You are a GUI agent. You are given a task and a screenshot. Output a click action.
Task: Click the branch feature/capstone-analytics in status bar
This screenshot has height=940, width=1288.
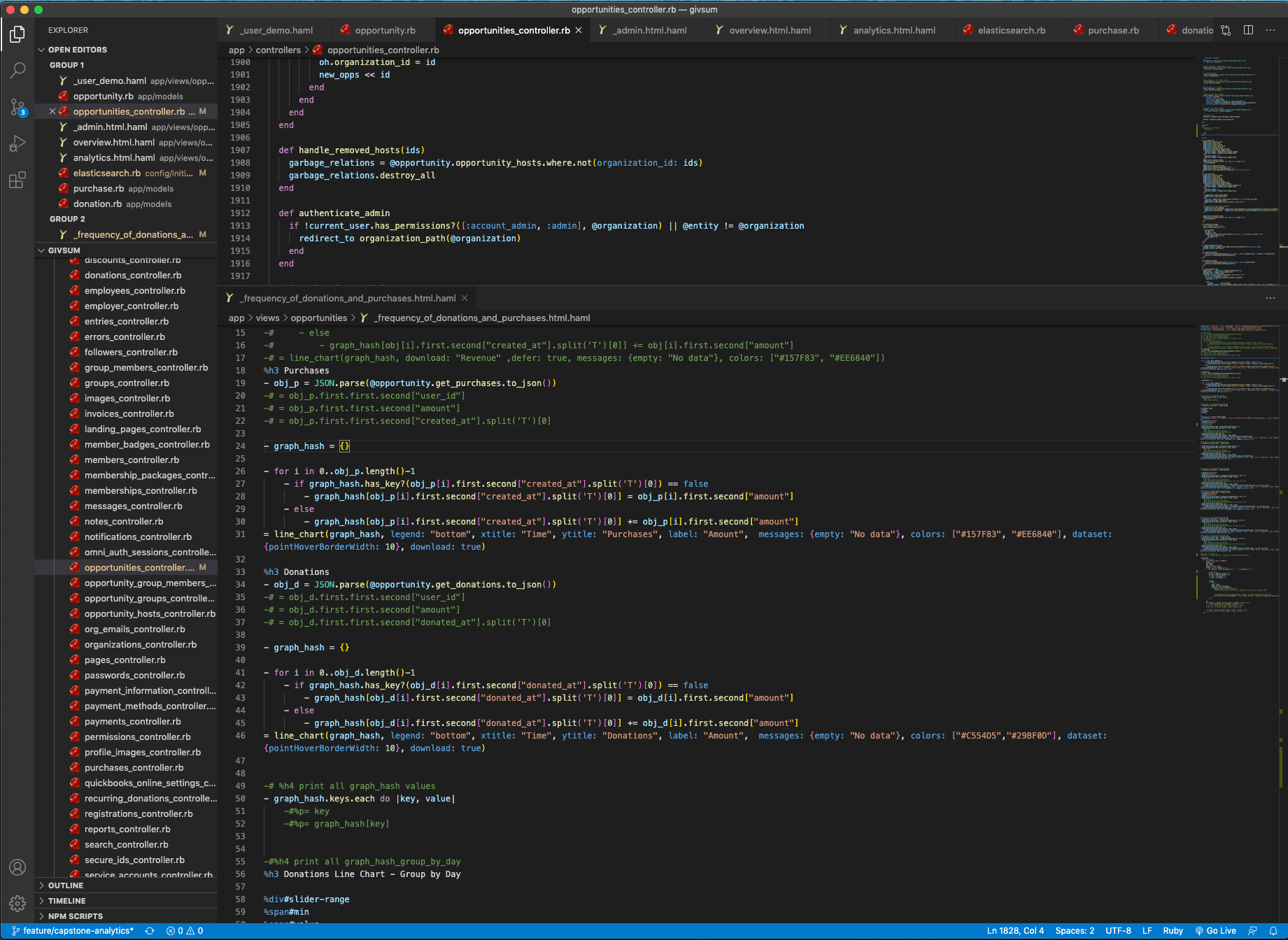(72, 931)
